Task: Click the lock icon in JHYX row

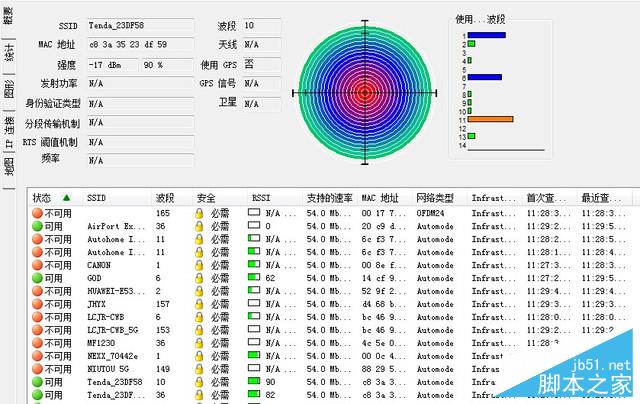Action: (x=199, y=304)
